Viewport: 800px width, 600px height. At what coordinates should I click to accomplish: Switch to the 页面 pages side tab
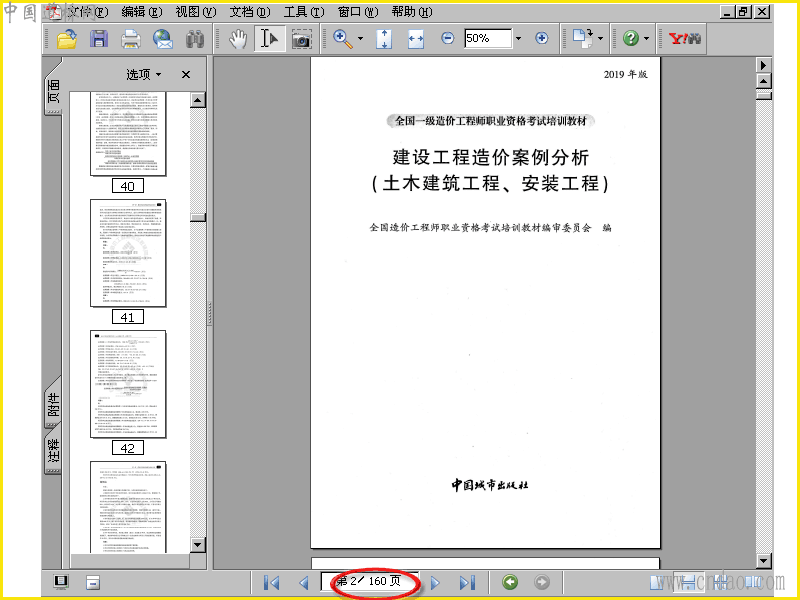[54, 89]
